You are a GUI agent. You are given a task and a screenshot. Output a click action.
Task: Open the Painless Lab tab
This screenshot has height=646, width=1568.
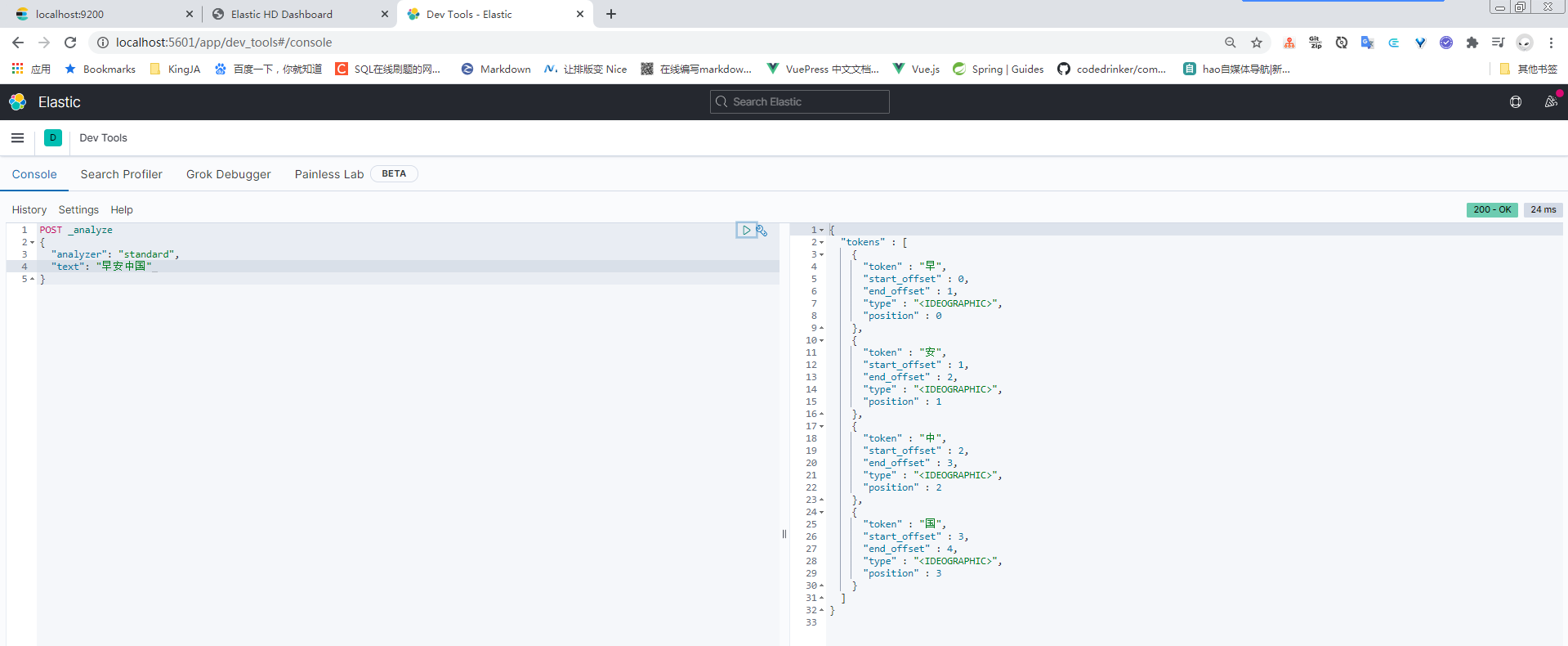click(x=329, y=174)
